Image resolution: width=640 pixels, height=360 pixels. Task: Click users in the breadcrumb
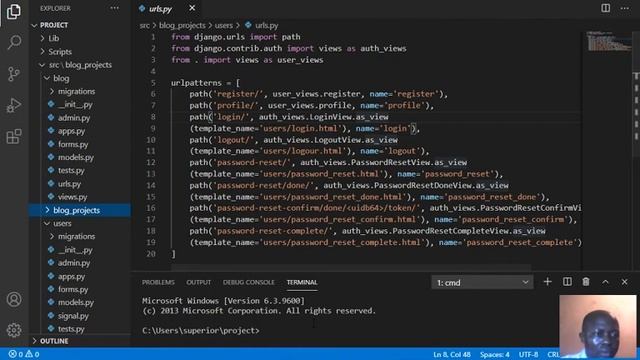click(x=224, y=25)
